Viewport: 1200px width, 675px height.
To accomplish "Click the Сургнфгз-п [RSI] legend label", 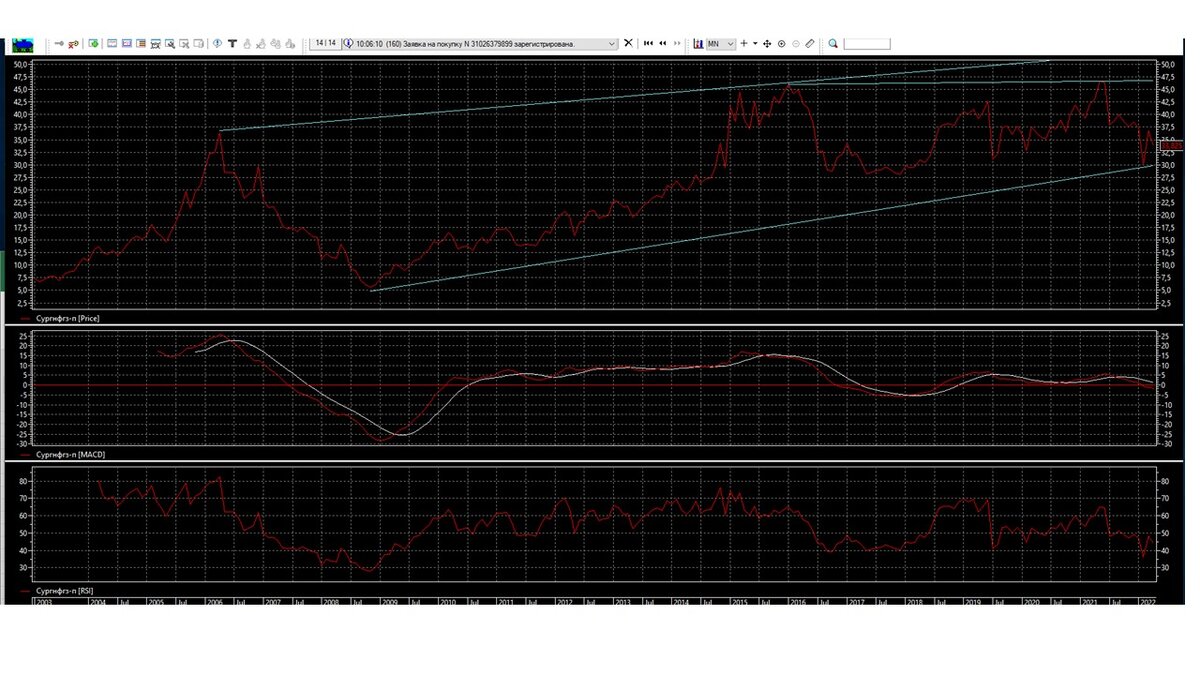I will (x=64, y=593).
